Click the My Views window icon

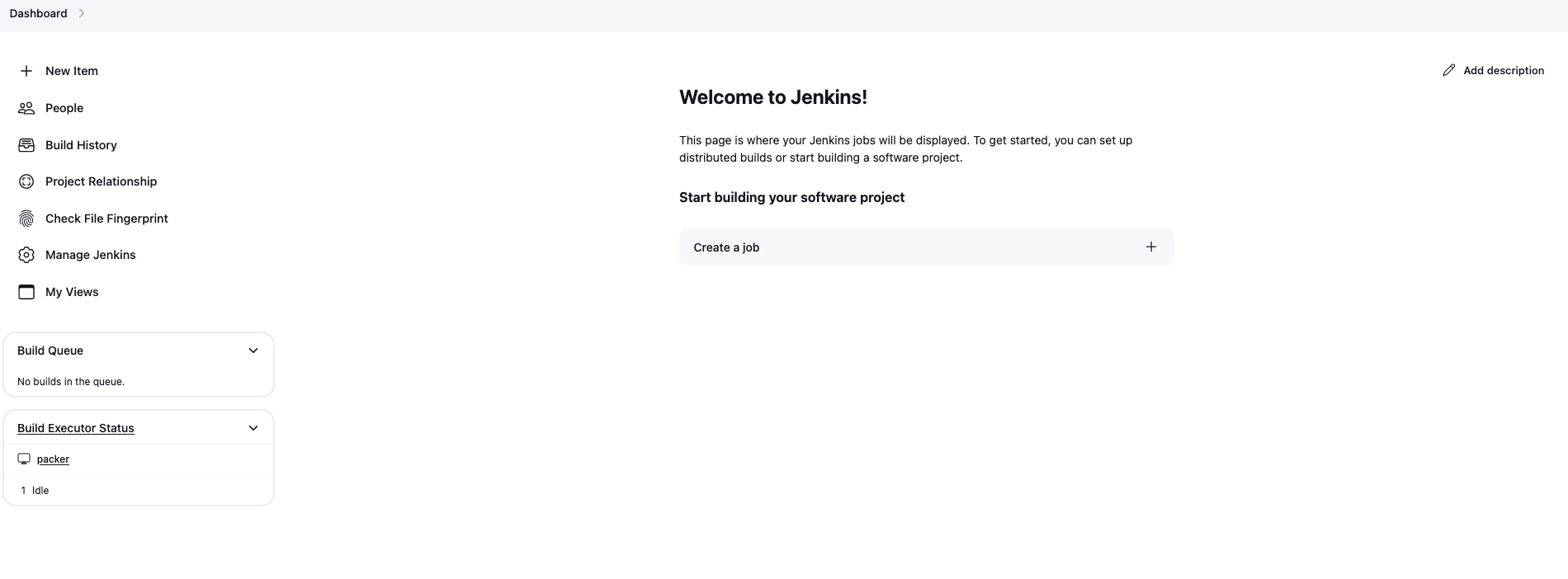[26, 292]
